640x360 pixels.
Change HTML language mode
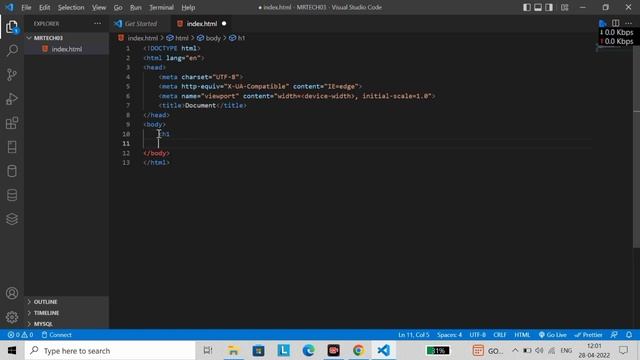[x=522, y=335]
